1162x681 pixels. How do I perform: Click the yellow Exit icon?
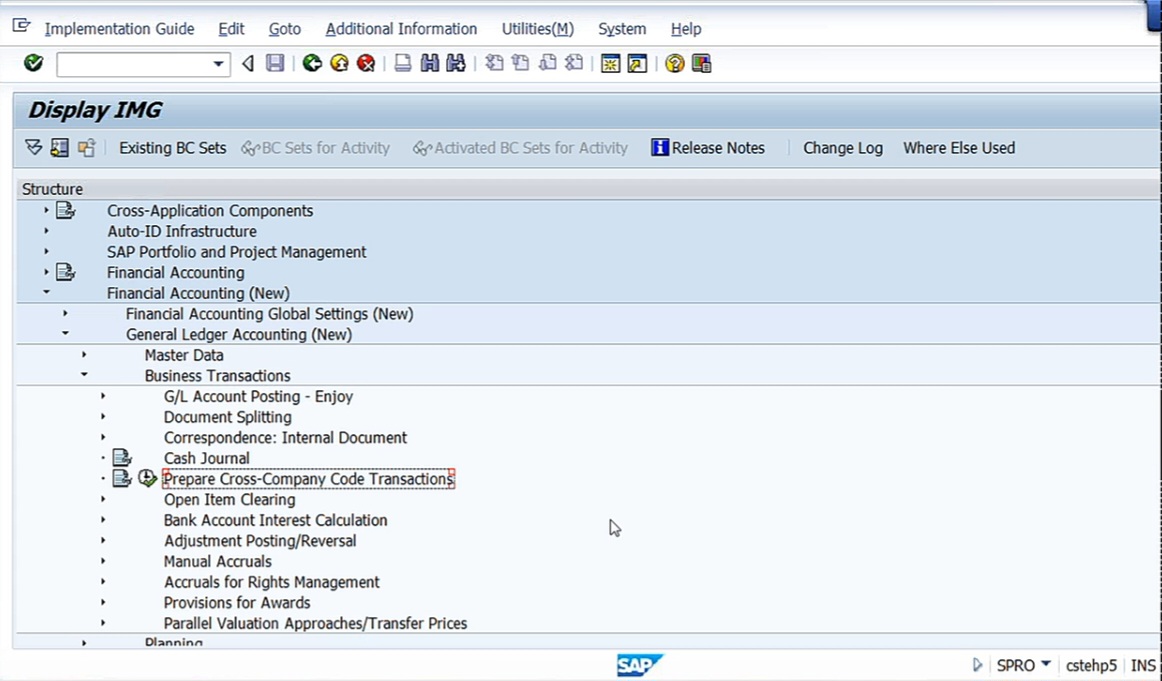339,63
